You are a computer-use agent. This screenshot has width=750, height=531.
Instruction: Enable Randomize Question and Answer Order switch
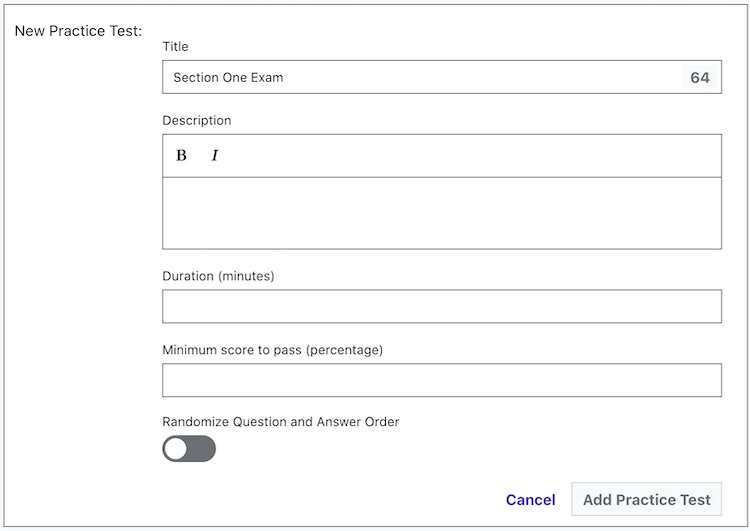(x=189, y=449)
